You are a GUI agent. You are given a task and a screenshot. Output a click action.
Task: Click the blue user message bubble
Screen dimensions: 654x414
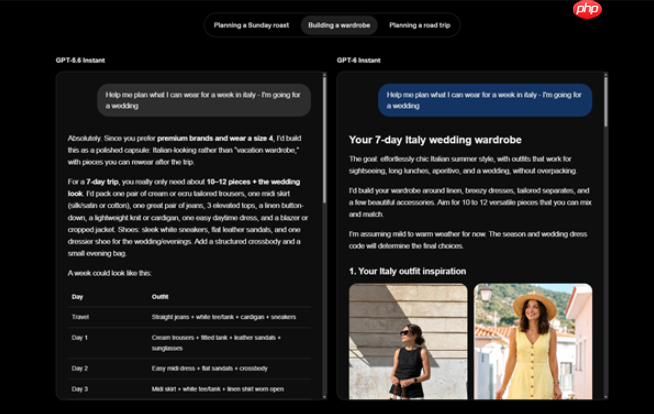485,100
